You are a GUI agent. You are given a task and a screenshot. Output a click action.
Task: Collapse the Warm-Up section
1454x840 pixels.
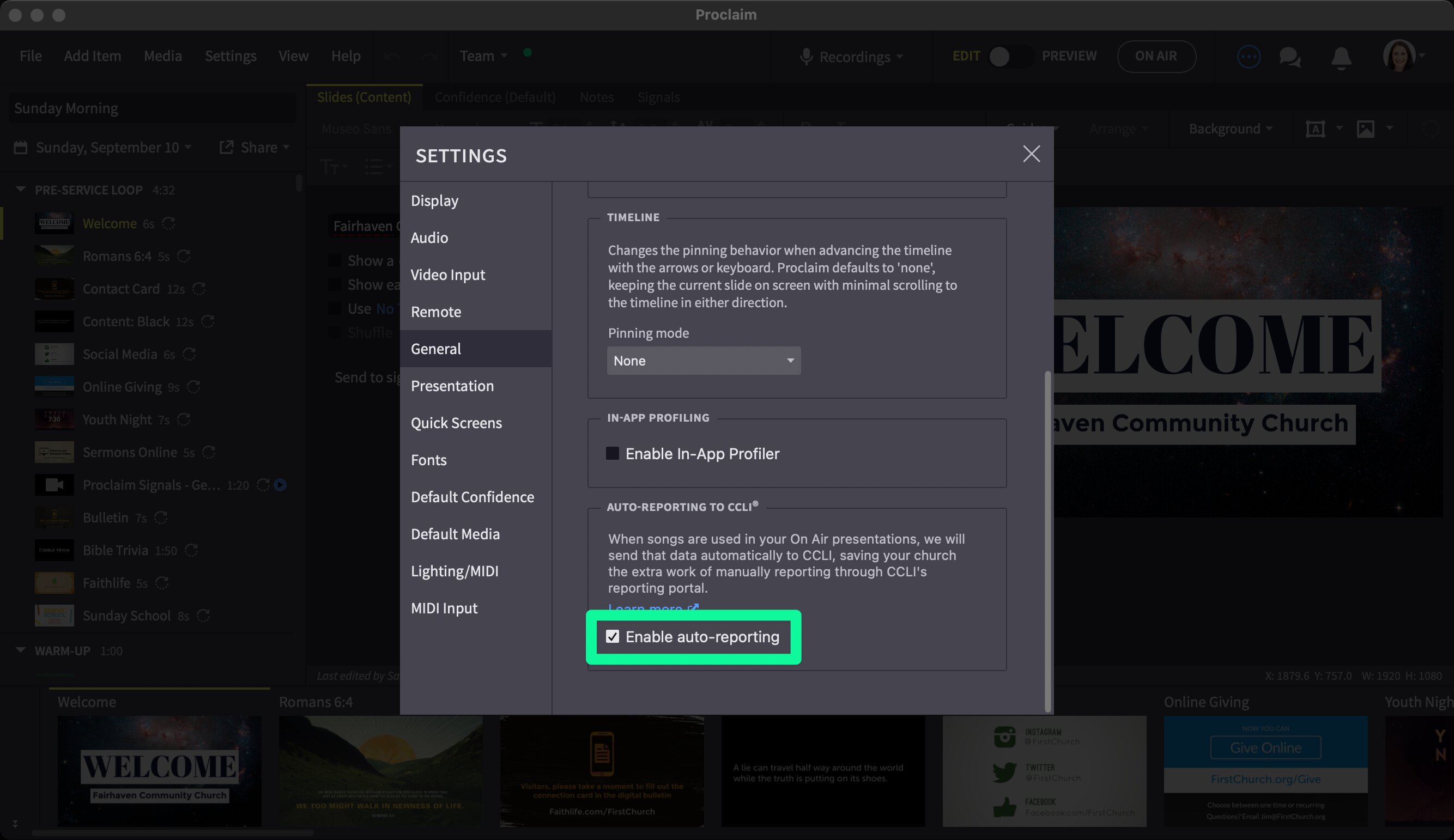20,650
